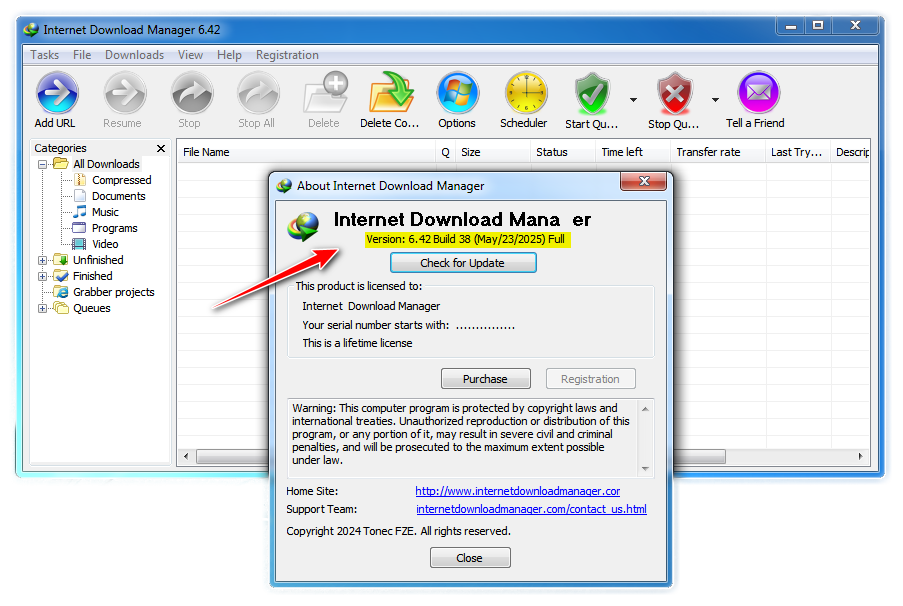Minimize the Internet Download Manager window
The image size is (903, 606).
click(791, 26)
